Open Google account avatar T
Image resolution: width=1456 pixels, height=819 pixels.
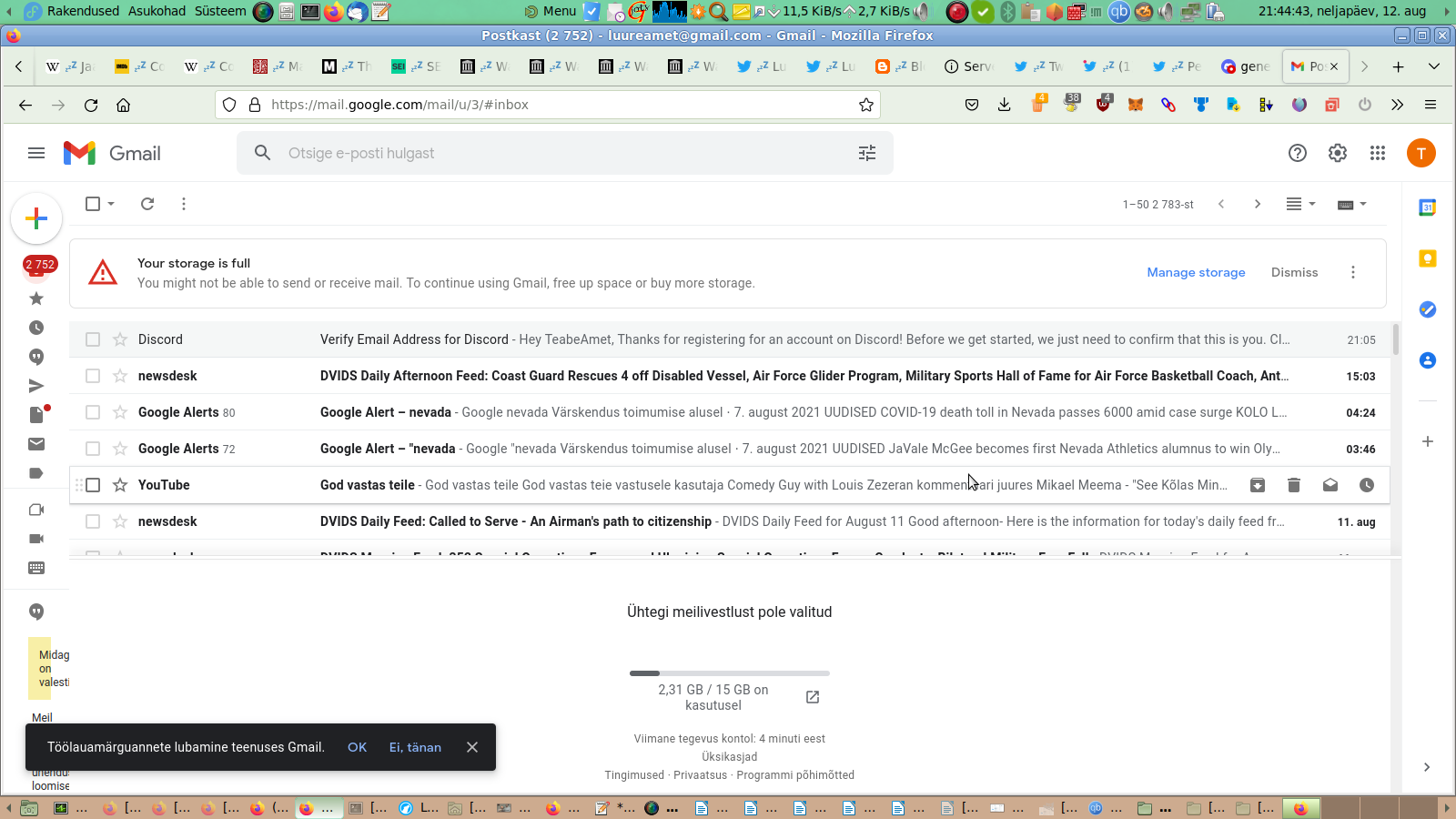1421,153
